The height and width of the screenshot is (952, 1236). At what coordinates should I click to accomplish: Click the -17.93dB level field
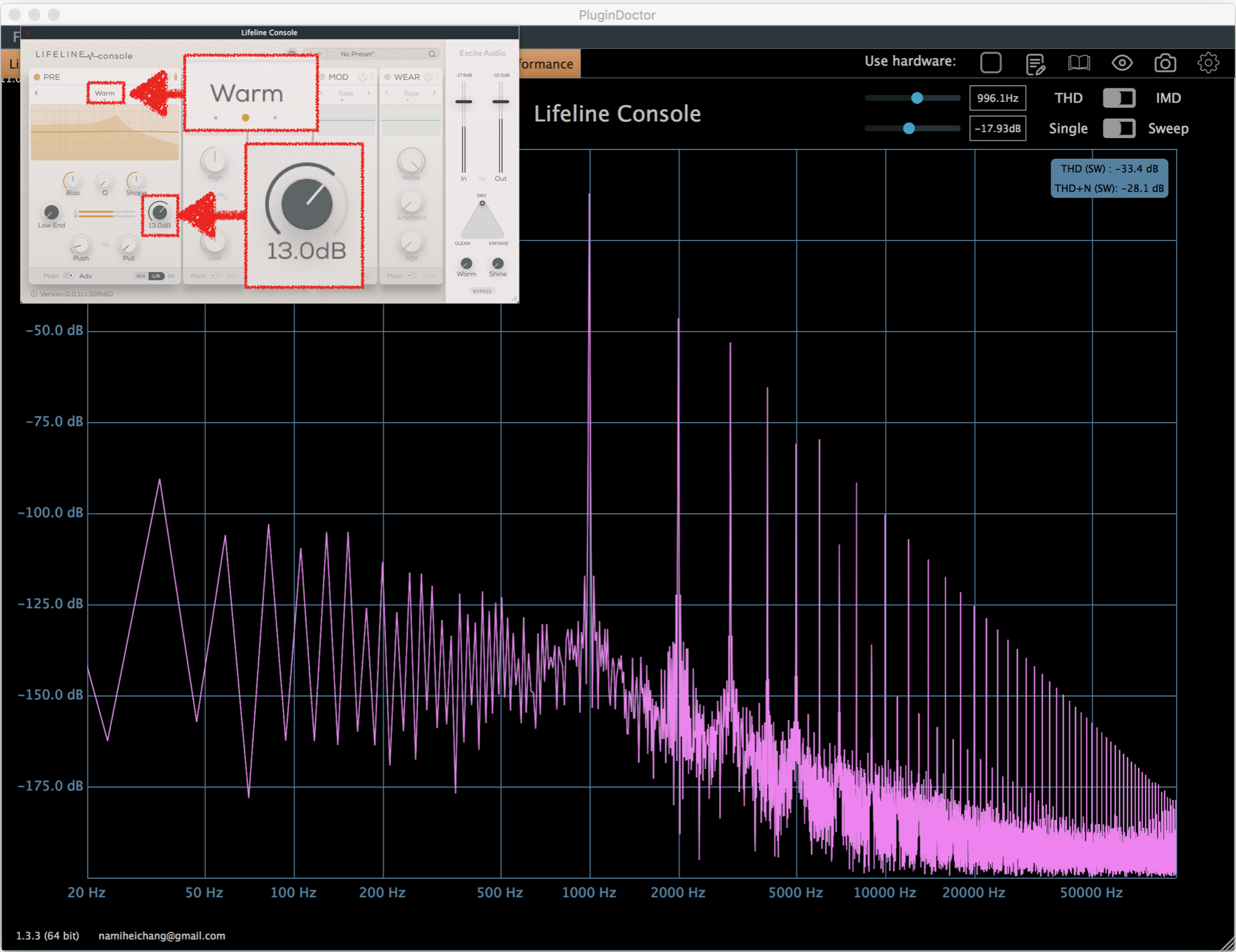(x=997, y=128)
